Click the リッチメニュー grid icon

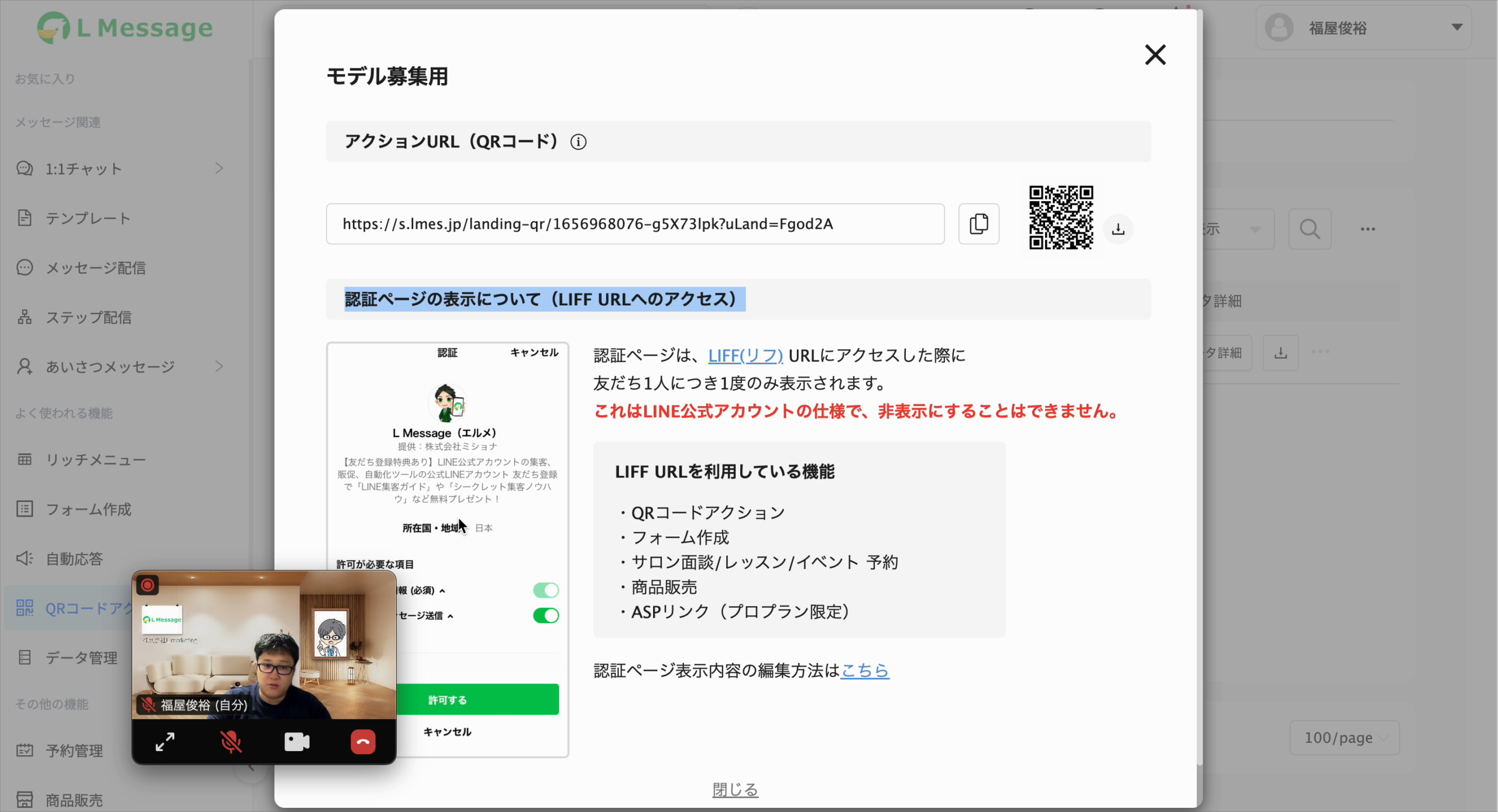click(x=25, y=459)
